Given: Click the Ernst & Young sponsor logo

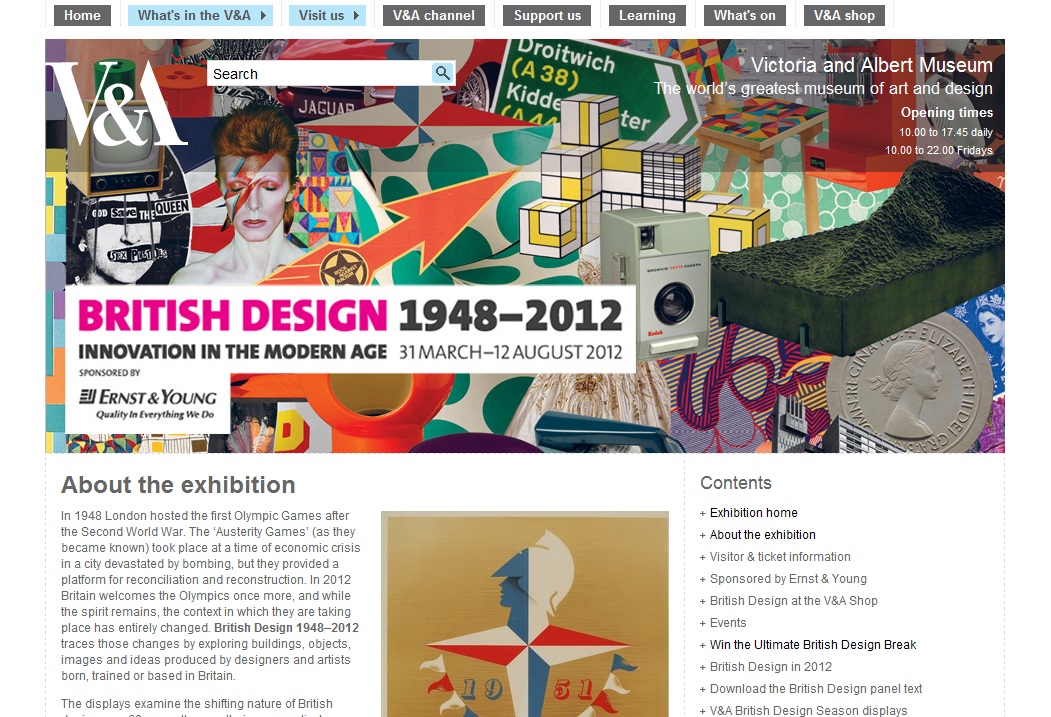Looking at the screenshot, I should 148,403.
